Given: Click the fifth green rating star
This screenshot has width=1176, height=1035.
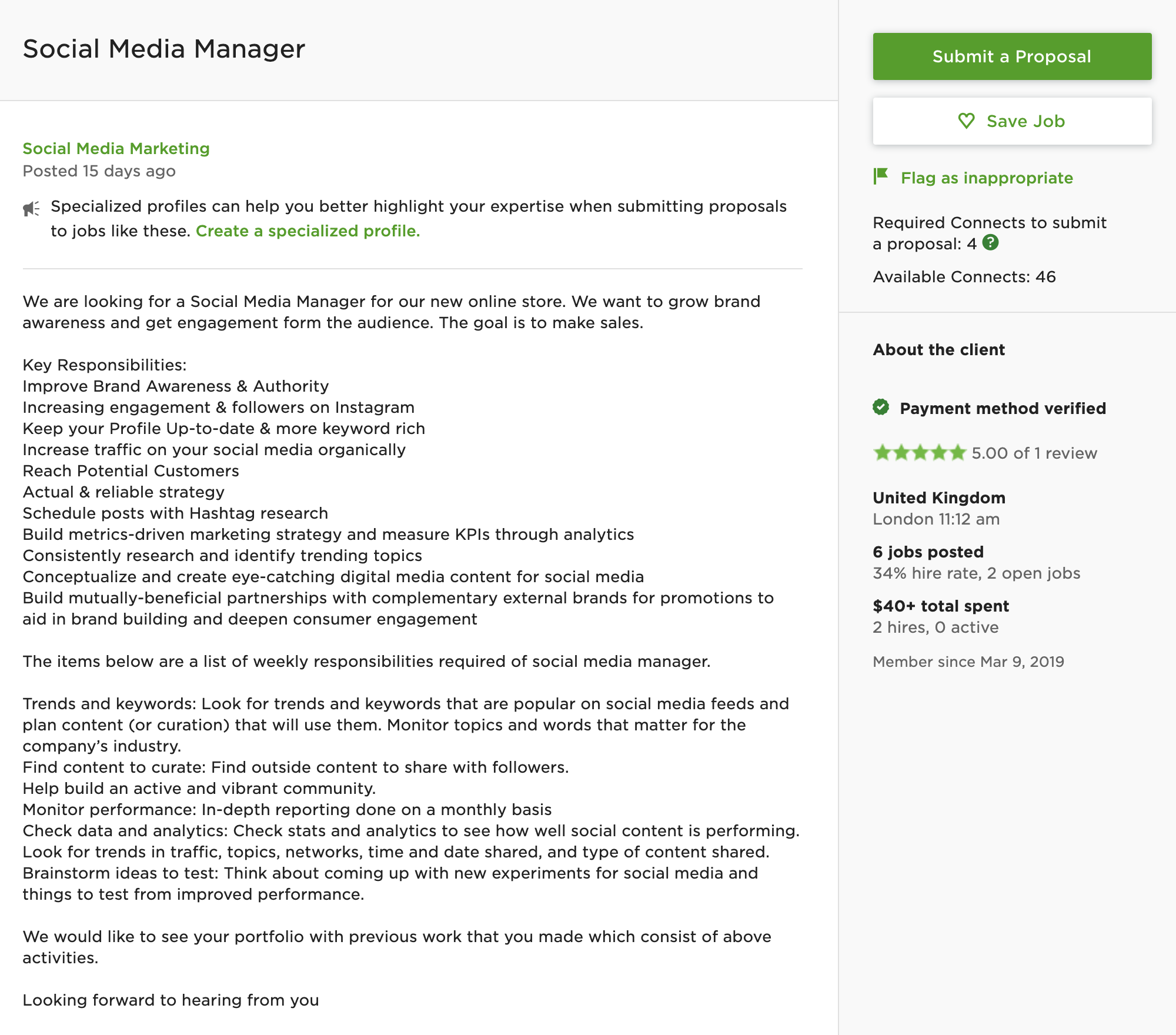Looking at the screenshot, I should tap(958, 453).
